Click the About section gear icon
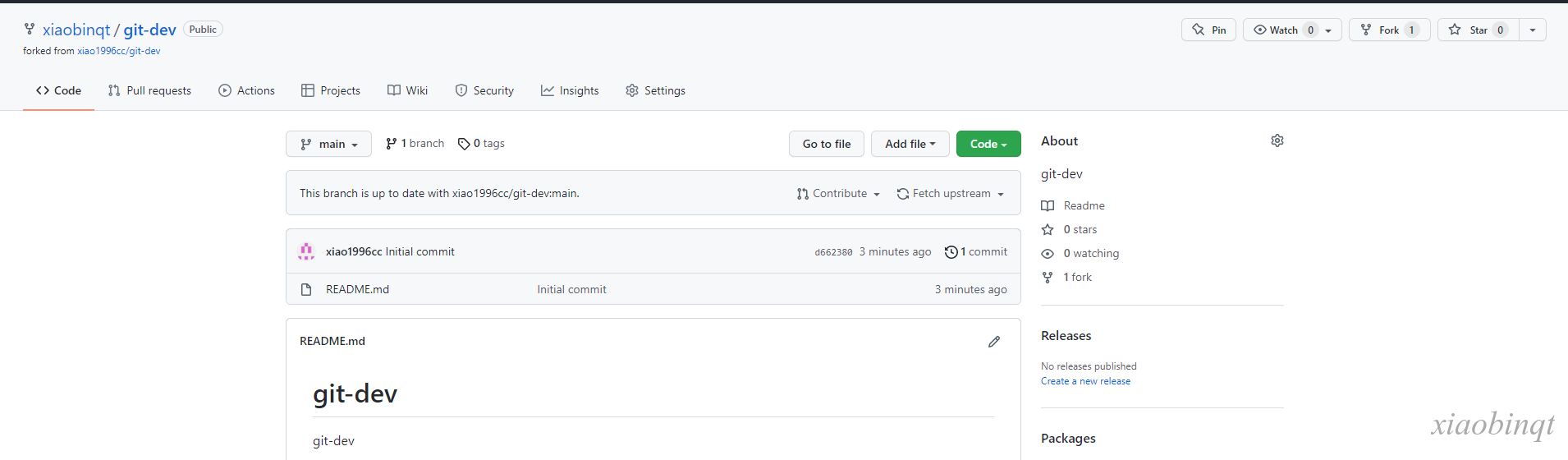 (1277, 140)
